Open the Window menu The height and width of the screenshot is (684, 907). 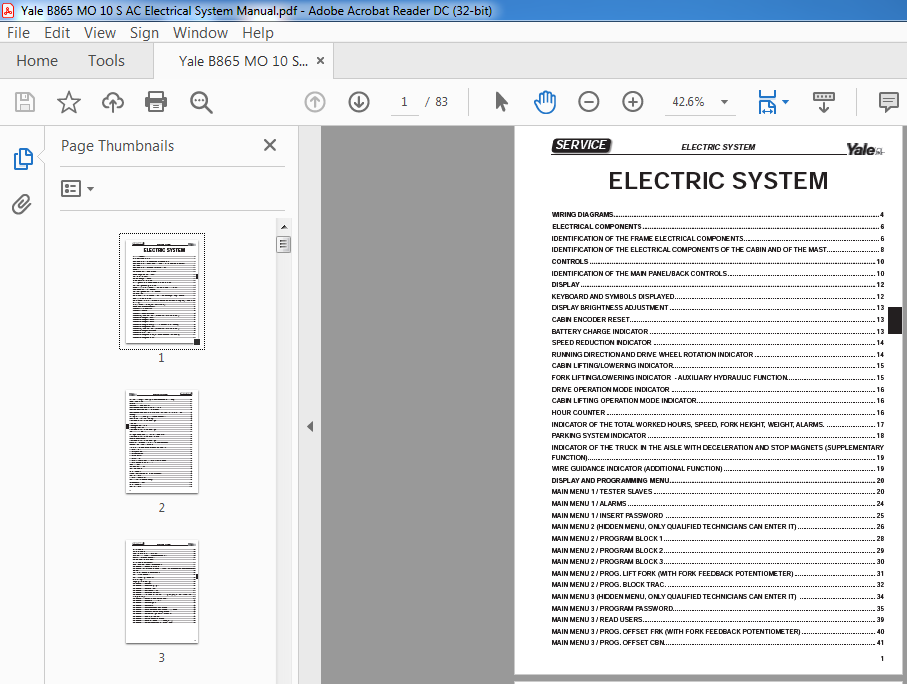(x=201, y=33)
